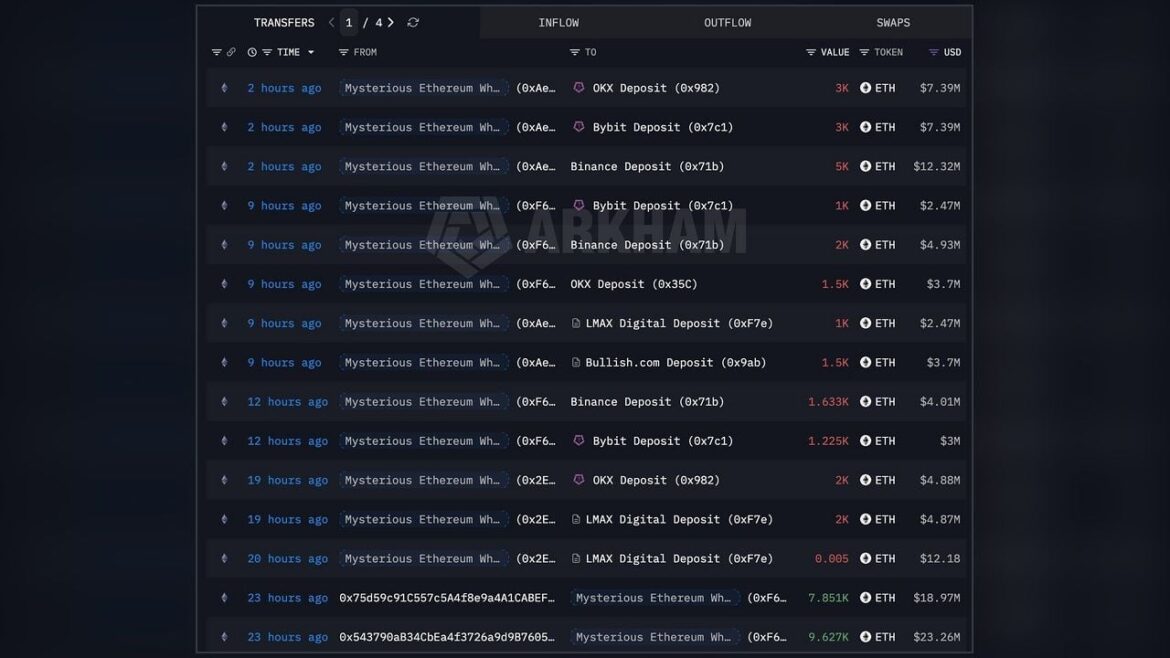This screenshot has height=658, width=1170.
Task: Switch to the OUTFLOW tab
Action: coord(728,22)
